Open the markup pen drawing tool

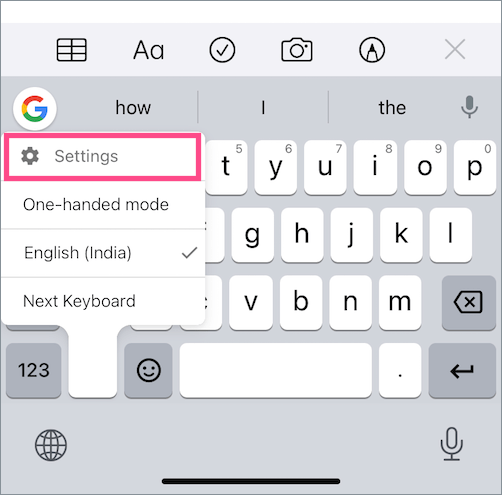coord(372,50)
